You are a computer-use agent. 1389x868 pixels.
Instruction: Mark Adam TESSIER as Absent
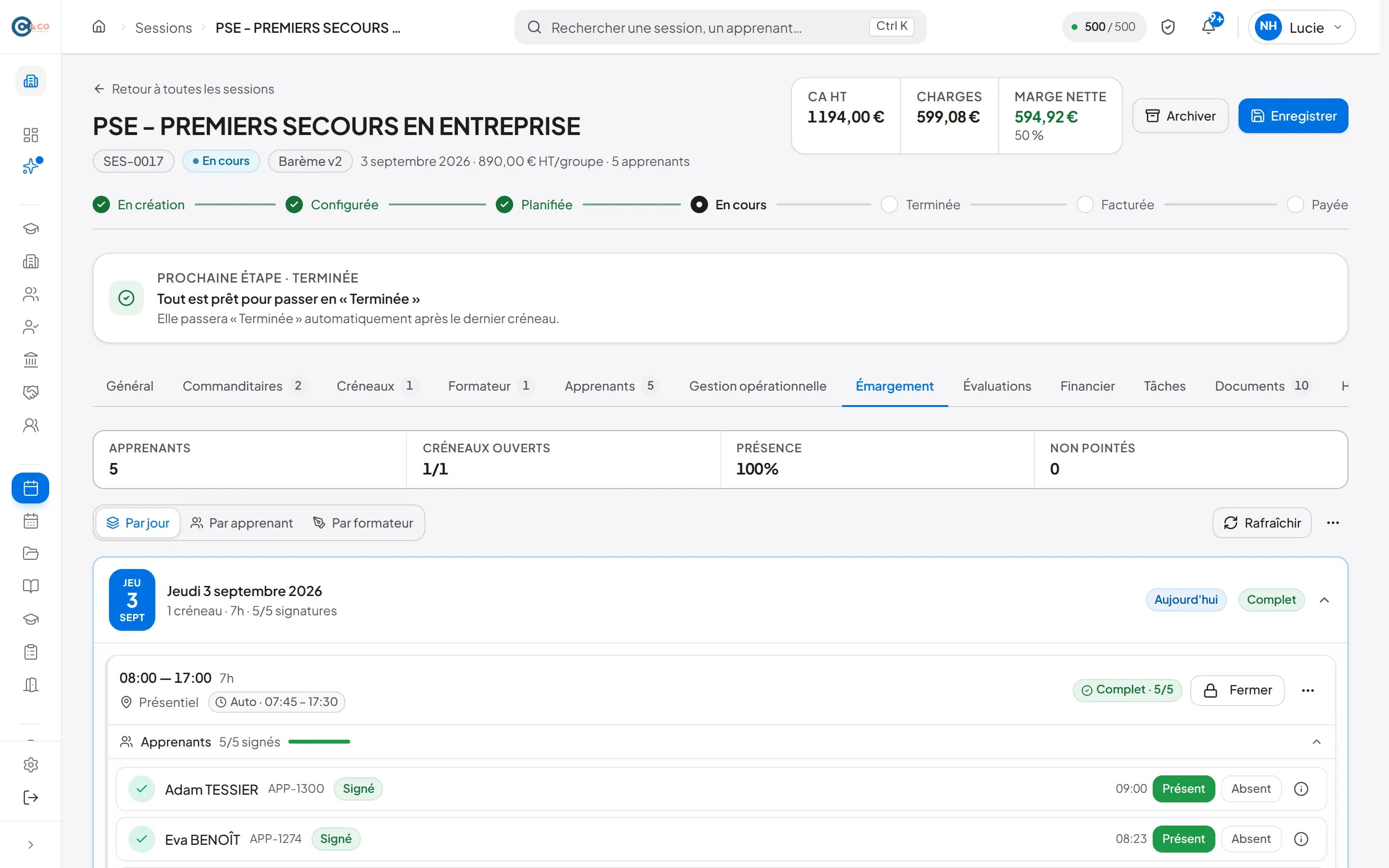[x=1251, y=789]
